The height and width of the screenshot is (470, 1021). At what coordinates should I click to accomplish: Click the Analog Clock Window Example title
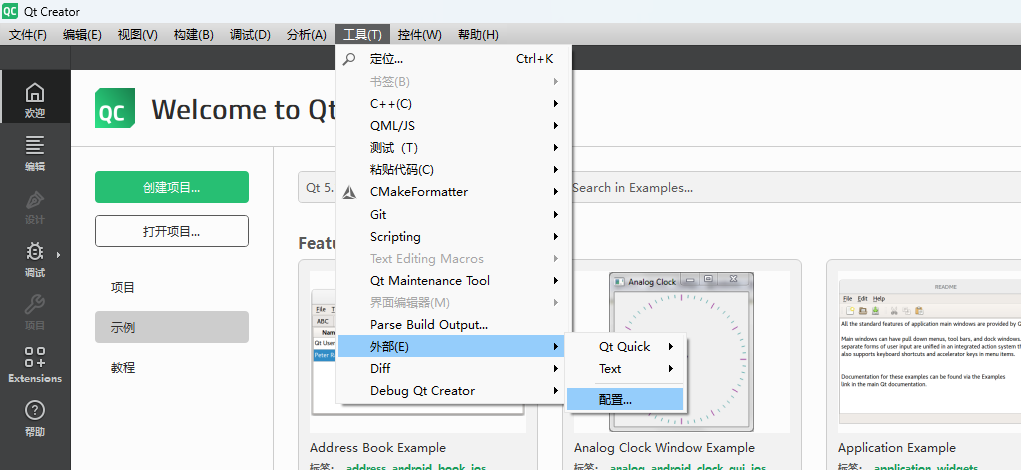(664, 448)
